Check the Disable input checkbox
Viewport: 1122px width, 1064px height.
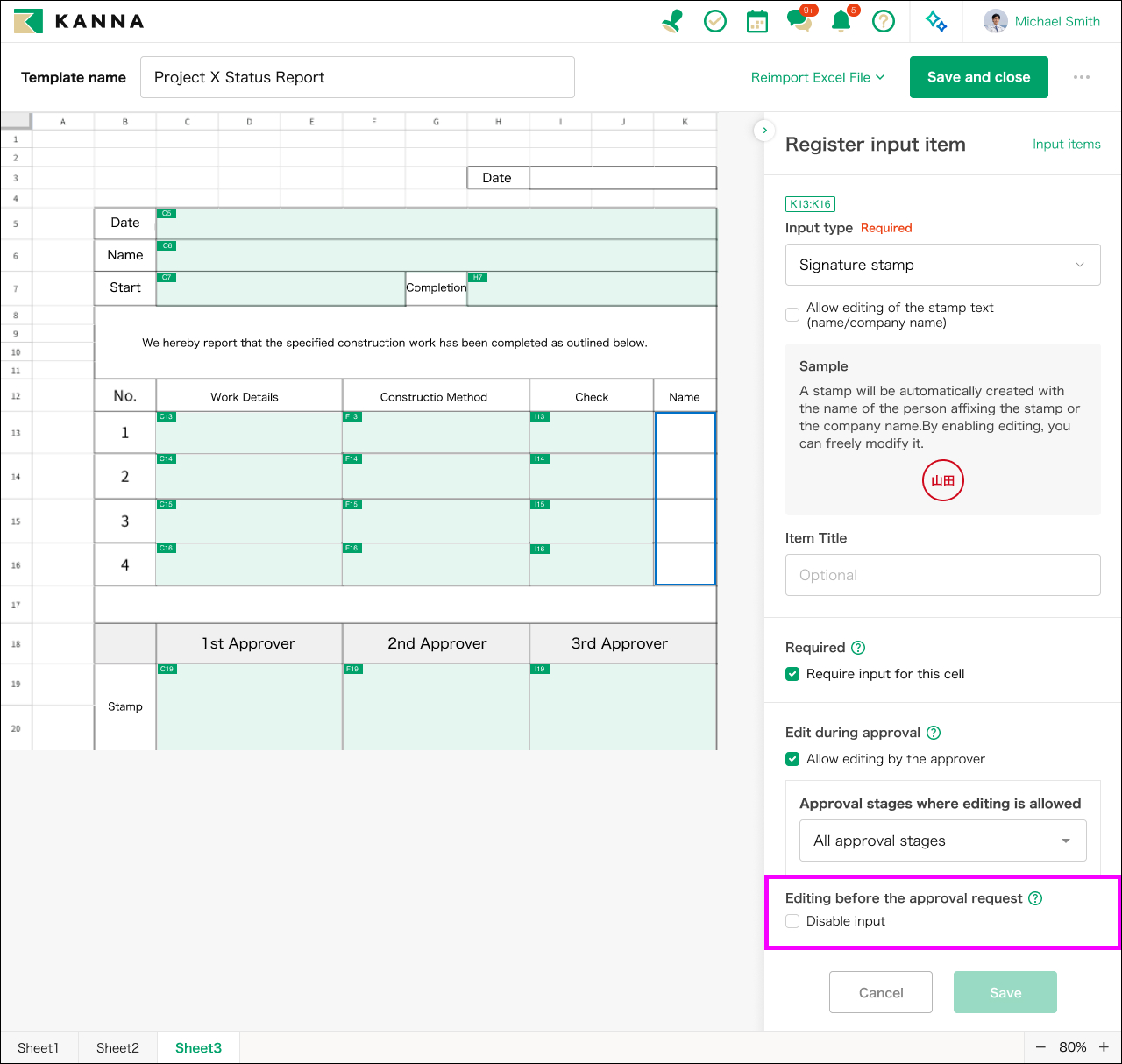[792, 921]
